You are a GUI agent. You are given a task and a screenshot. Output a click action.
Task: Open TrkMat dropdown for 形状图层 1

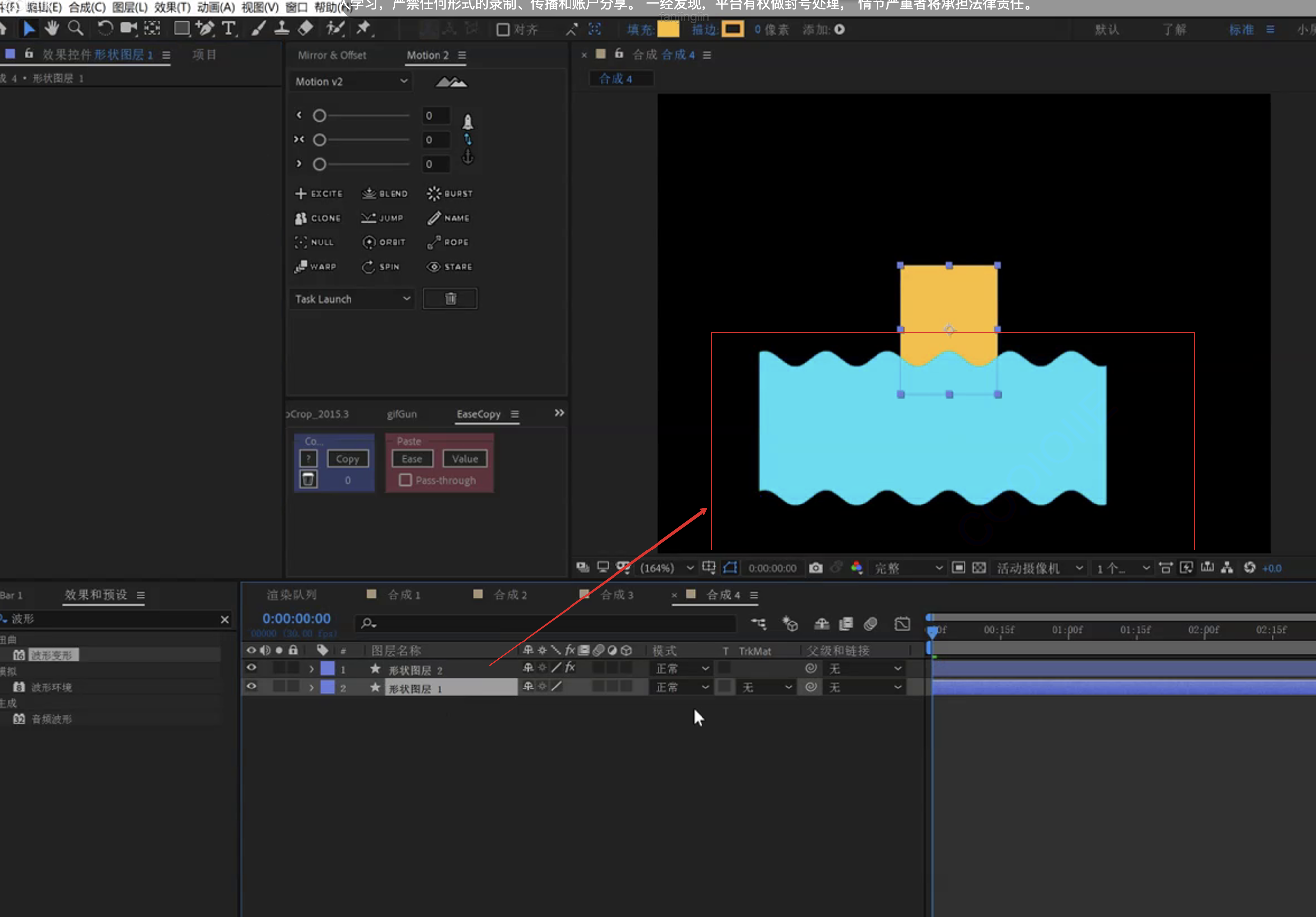766,687
